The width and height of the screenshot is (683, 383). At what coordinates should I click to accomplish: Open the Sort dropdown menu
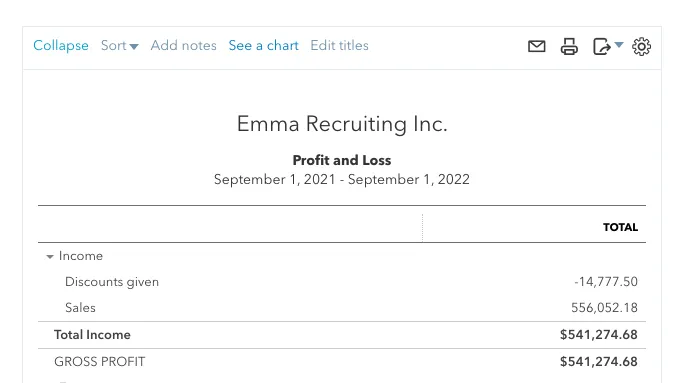coord(119,45)
